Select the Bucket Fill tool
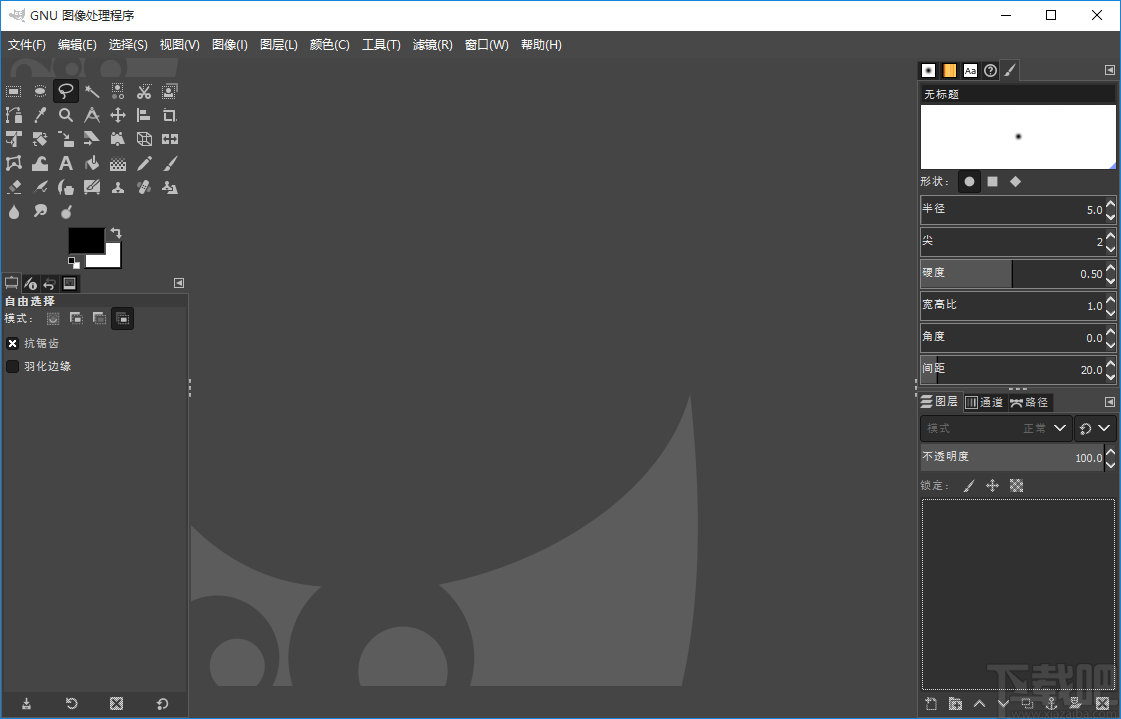1121x719 pixels. [92, 164]
